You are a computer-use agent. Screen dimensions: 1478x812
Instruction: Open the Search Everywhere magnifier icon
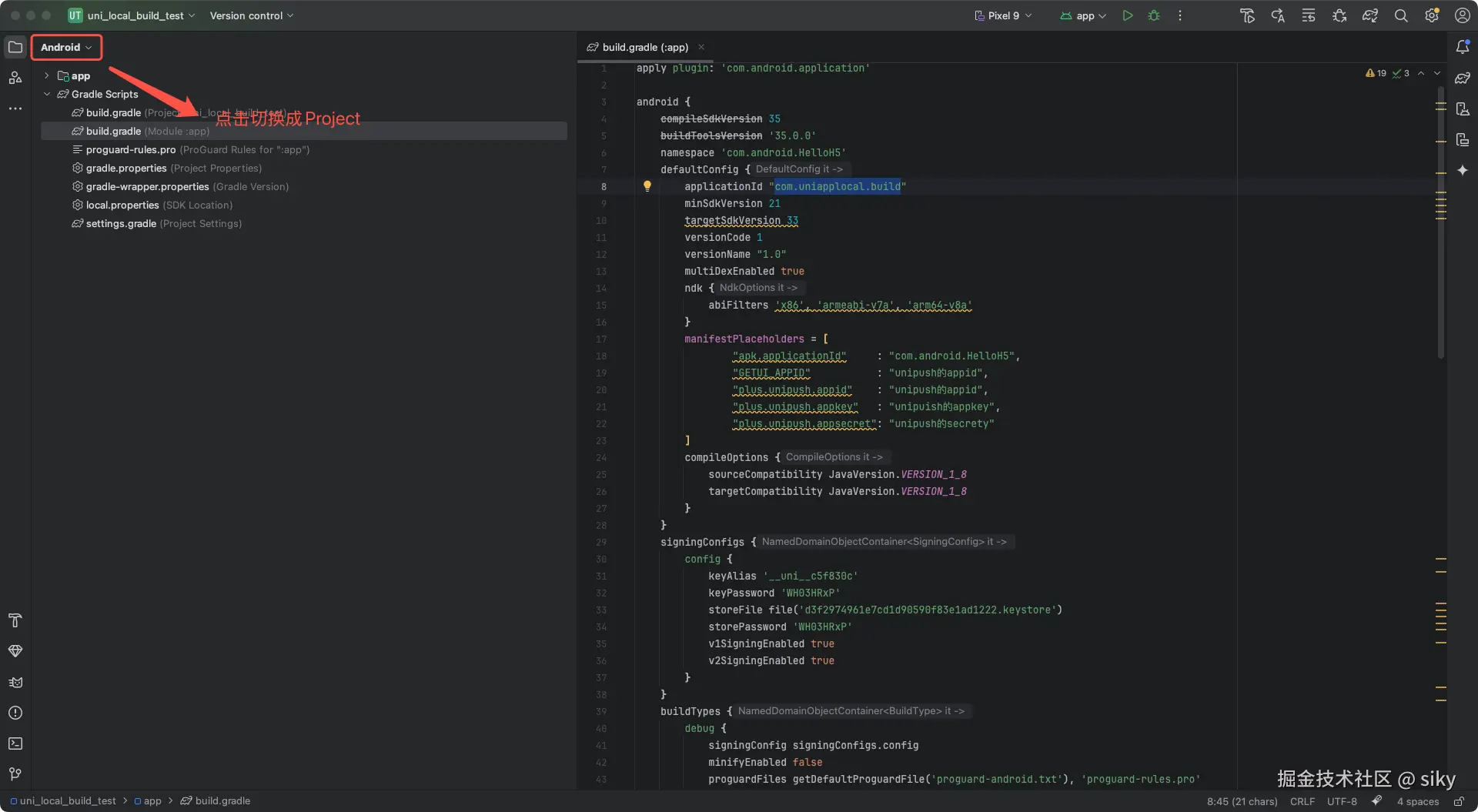point(1401,15)
